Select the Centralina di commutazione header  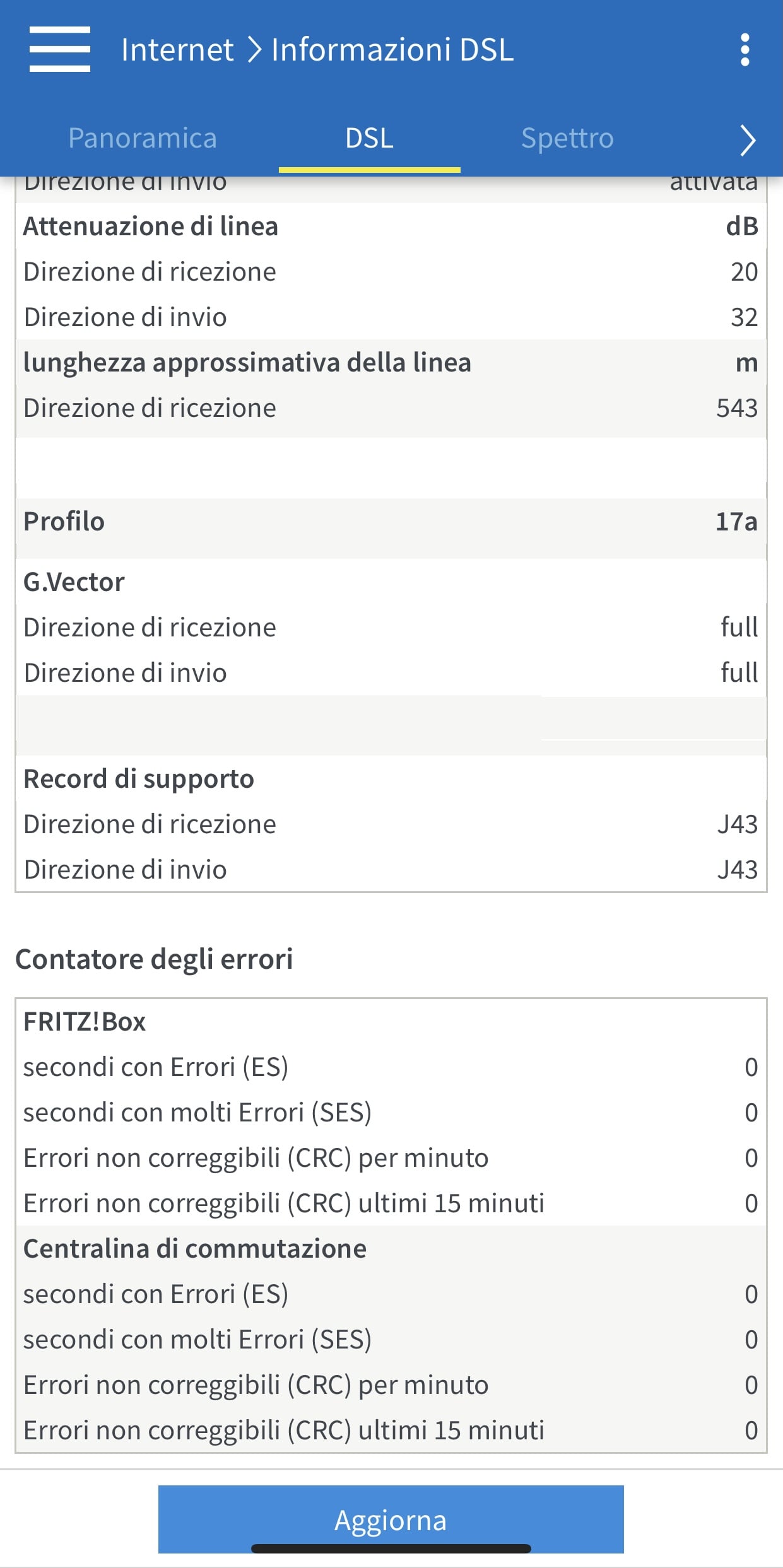(x=195, y=1249)
